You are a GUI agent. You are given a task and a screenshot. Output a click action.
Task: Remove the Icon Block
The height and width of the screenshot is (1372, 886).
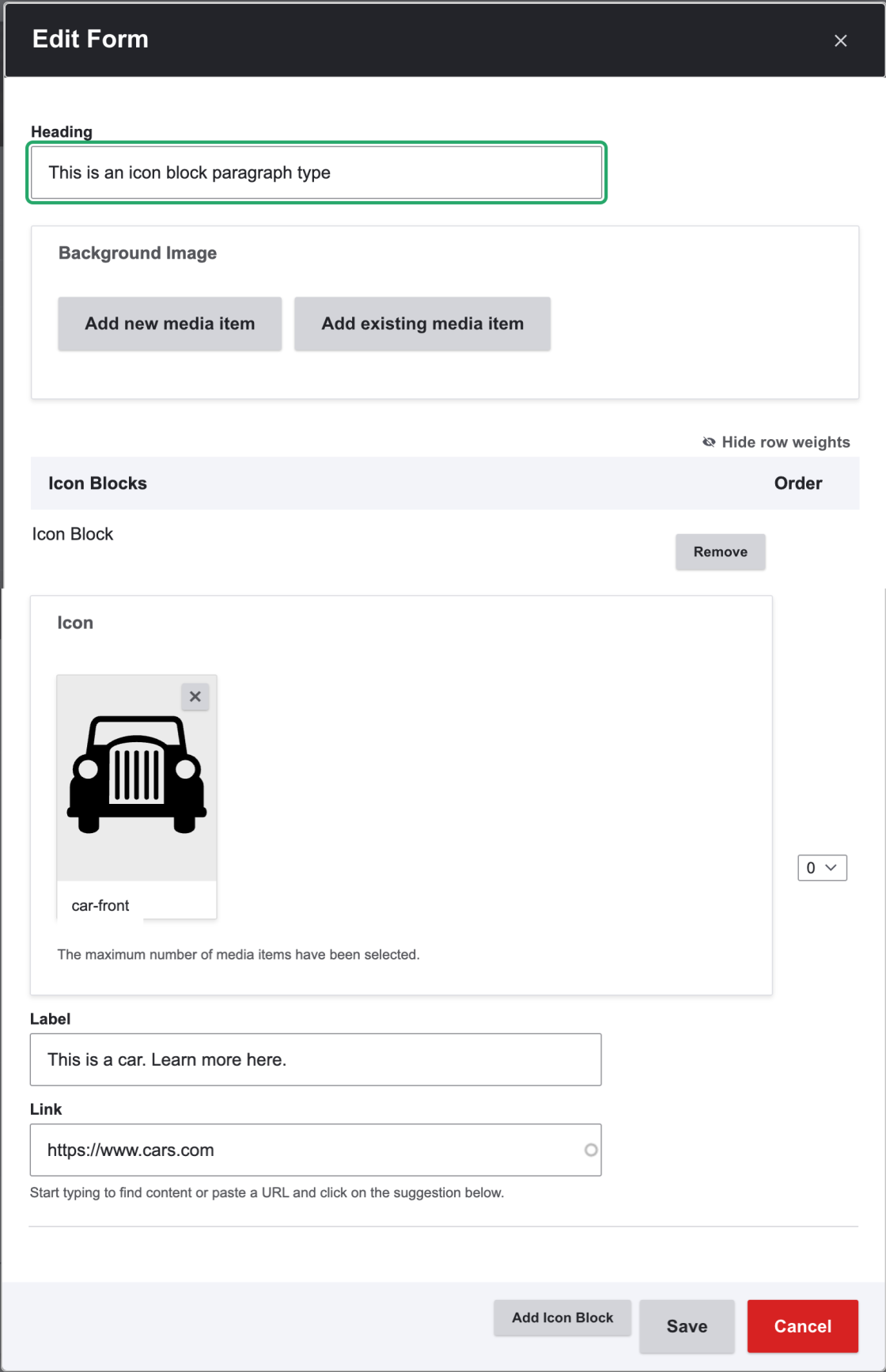coord(720,551)
